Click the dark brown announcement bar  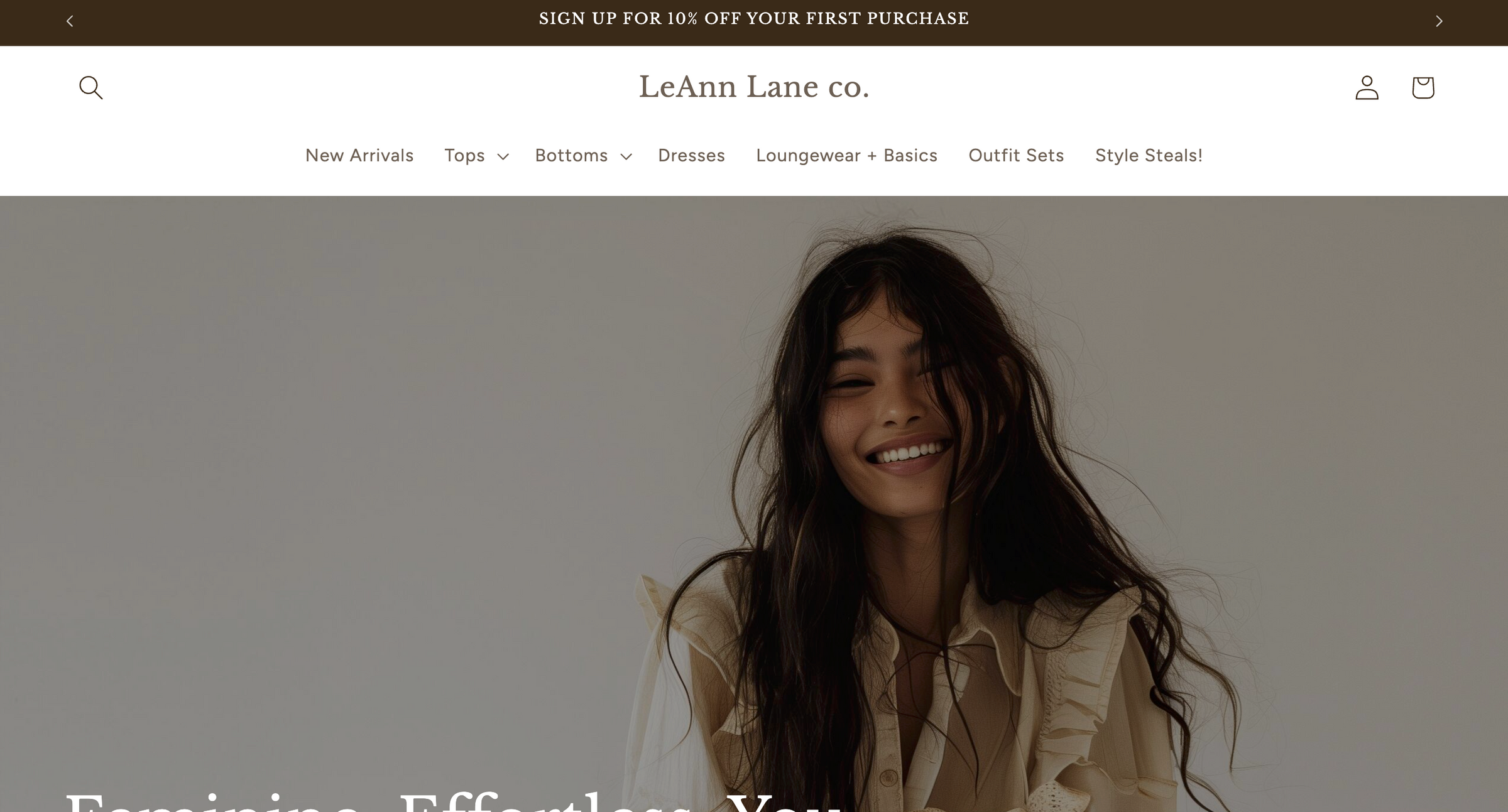click(x=754, y=23)
